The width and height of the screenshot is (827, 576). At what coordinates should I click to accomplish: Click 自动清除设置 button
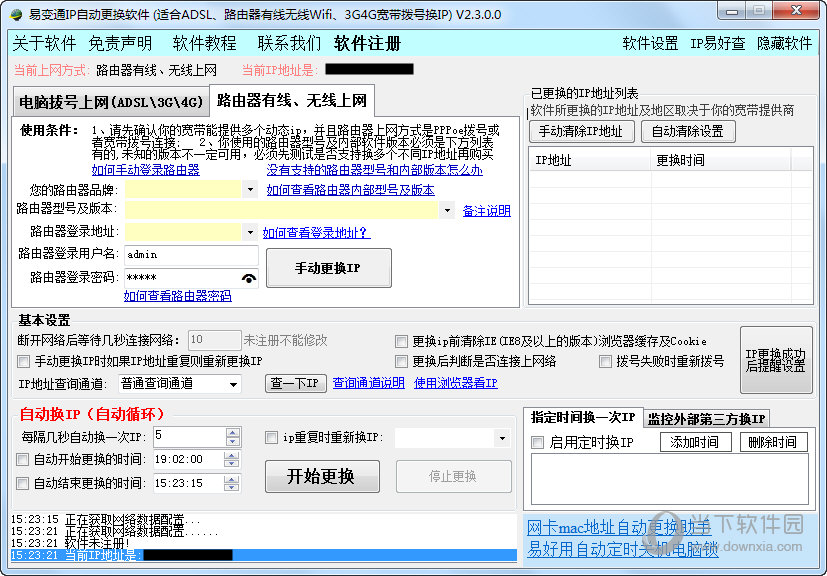pyautogui.click(x=688, y=131)
